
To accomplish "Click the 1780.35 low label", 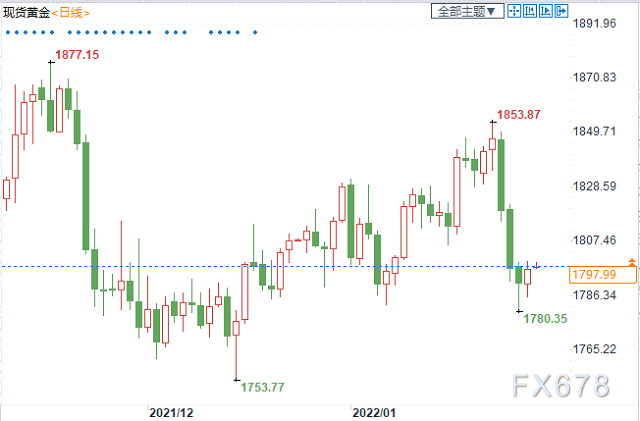I will tap(545, 319).
